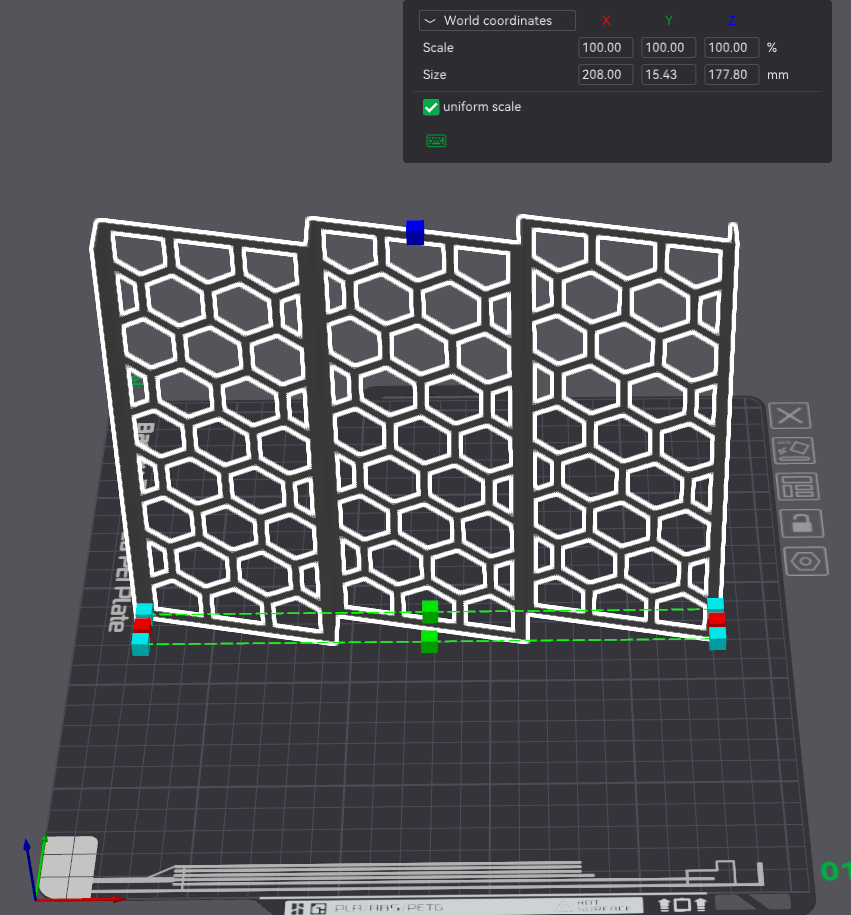This screenshot has height=915, width=851.
Task: Click the Size row label
Action: [x=434, y=75]
